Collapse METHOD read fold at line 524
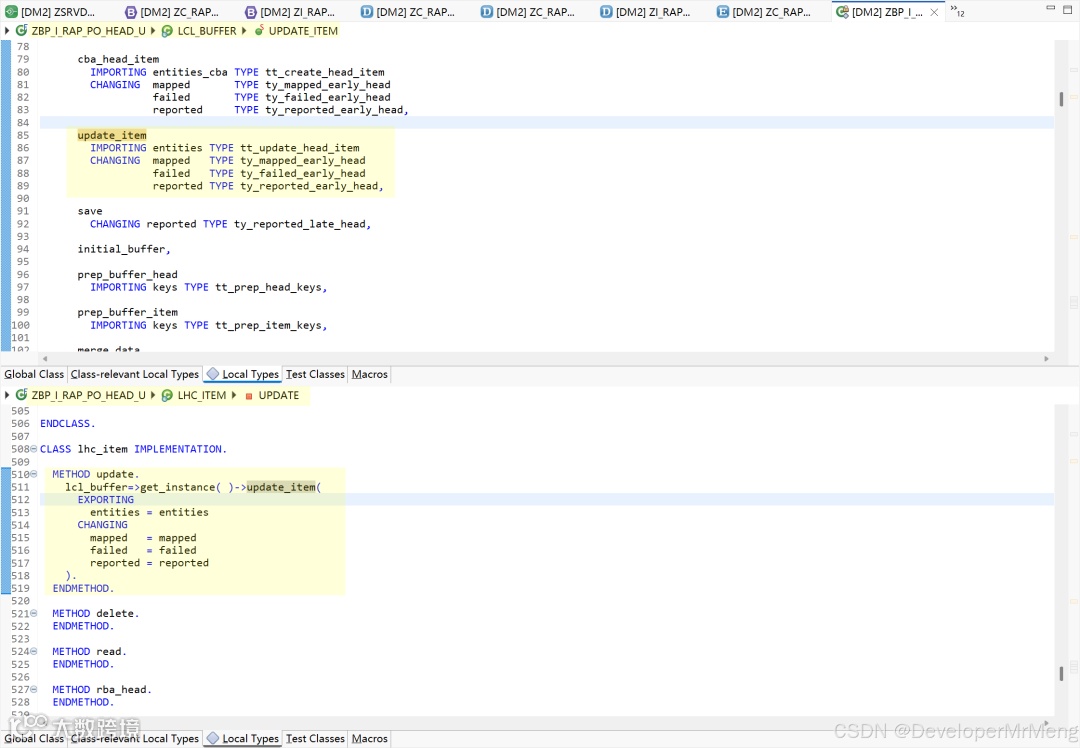The image size is (1080, 748). pyautogui.click(x=34, y=652)
